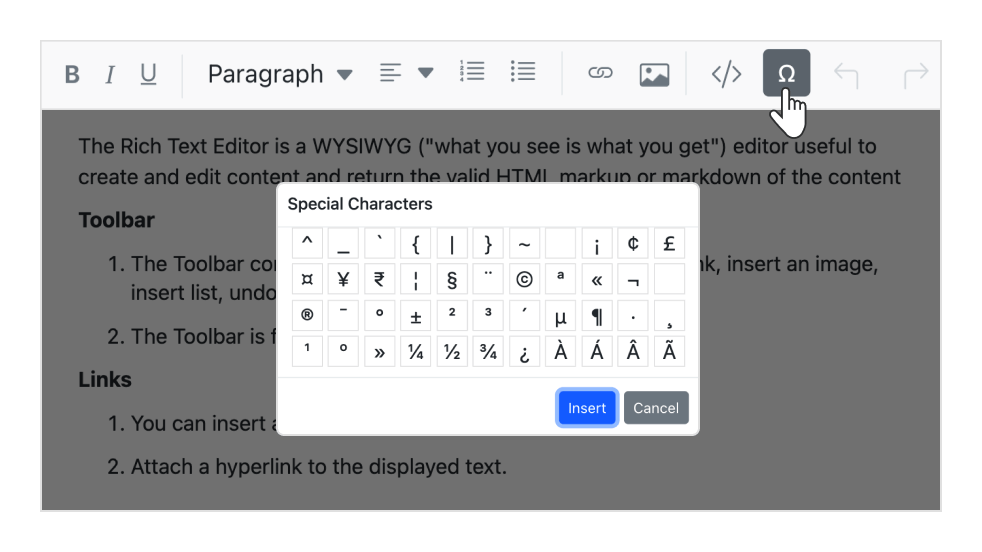The height and width of the screenshot is (552, 982).
Task: Click the undo arrow icon
Action: [x=846, y=74]
